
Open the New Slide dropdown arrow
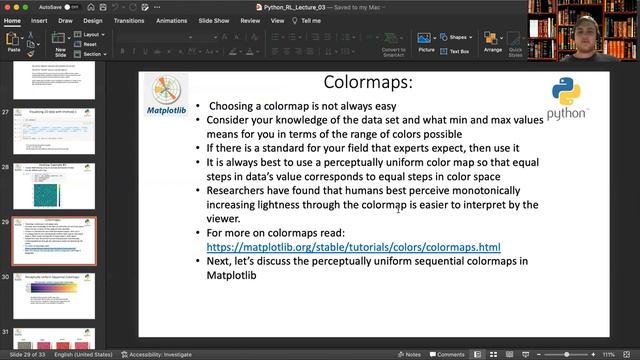pos(69,38)
